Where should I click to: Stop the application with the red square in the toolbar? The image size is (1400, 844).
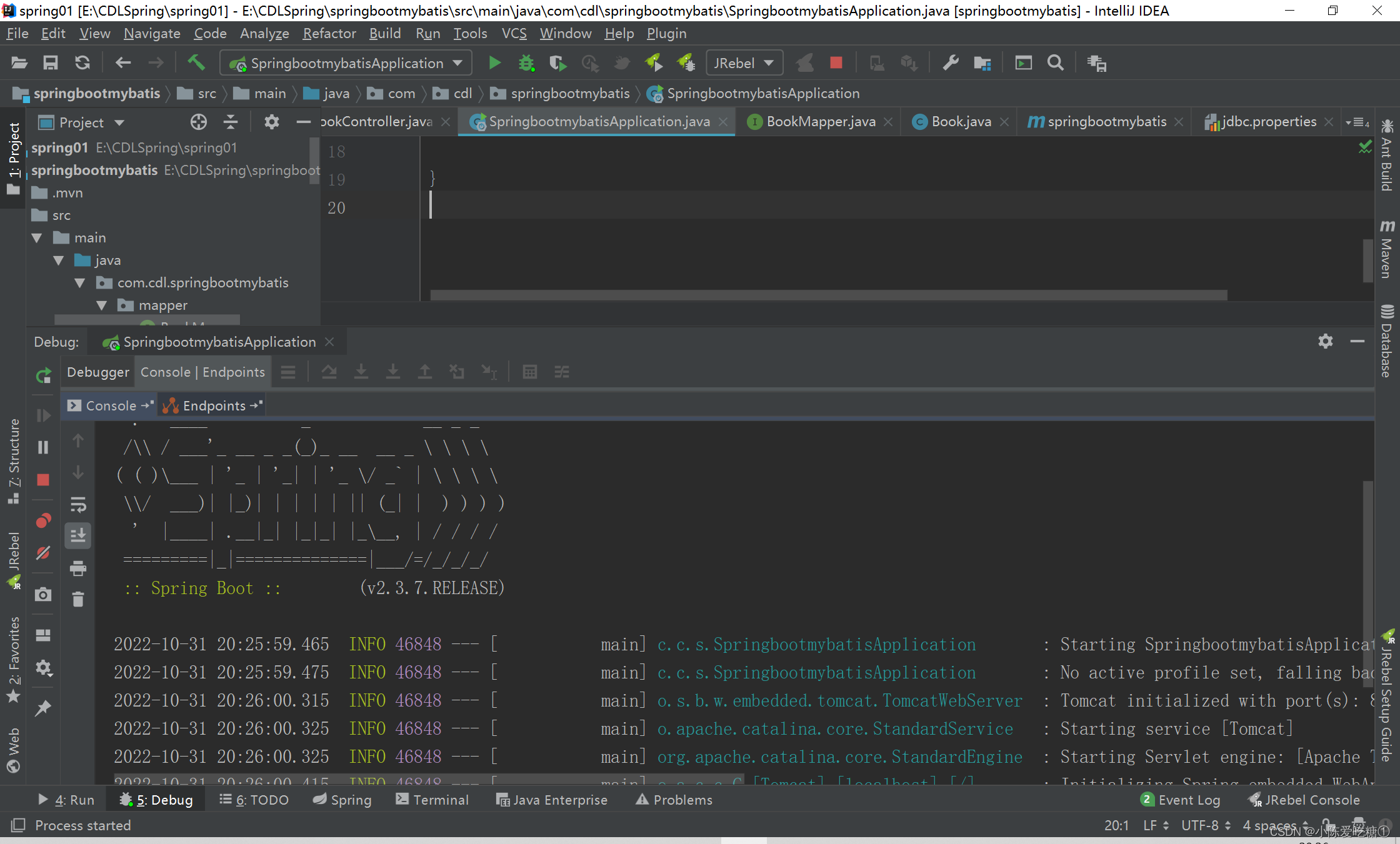pos(836,62)
